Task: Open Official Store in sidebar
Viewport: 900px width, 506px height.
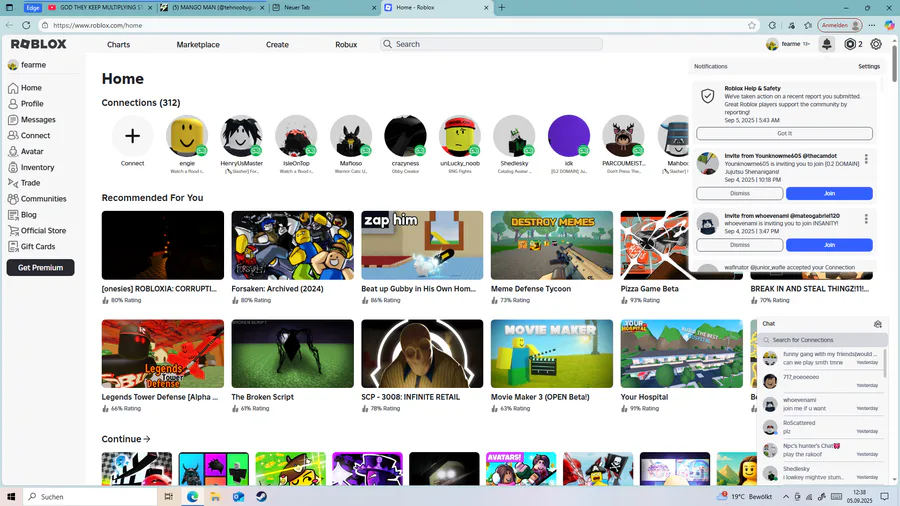Action: [37, 231]
